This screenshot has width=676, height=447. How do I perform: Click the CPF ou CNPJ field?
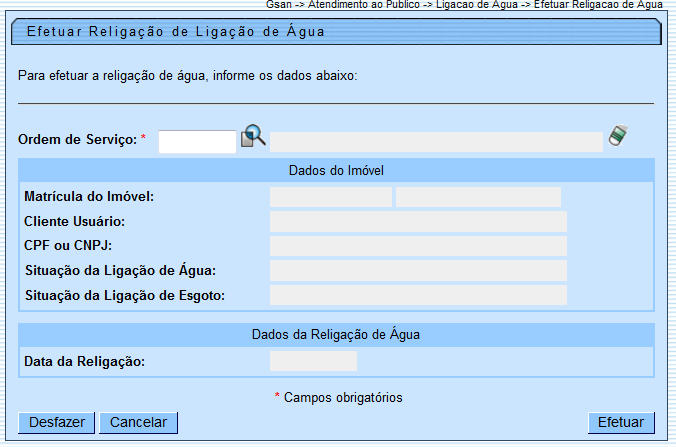click(x=418, y=246)
